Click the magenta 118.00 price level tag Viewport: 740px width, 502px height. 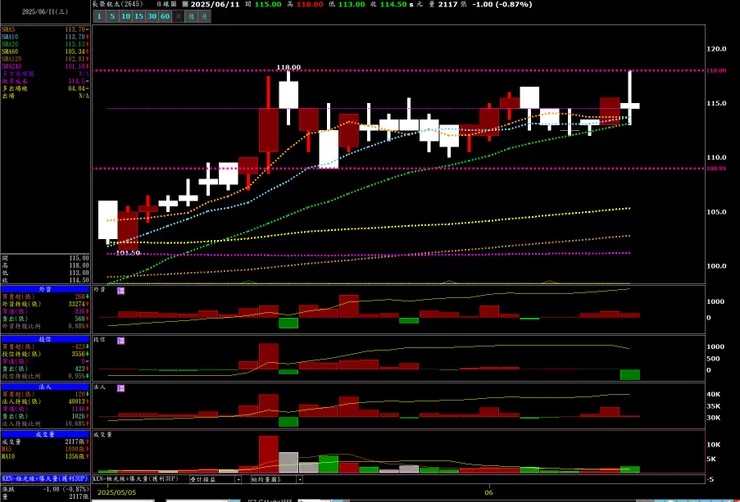click(x=716, y=71)
